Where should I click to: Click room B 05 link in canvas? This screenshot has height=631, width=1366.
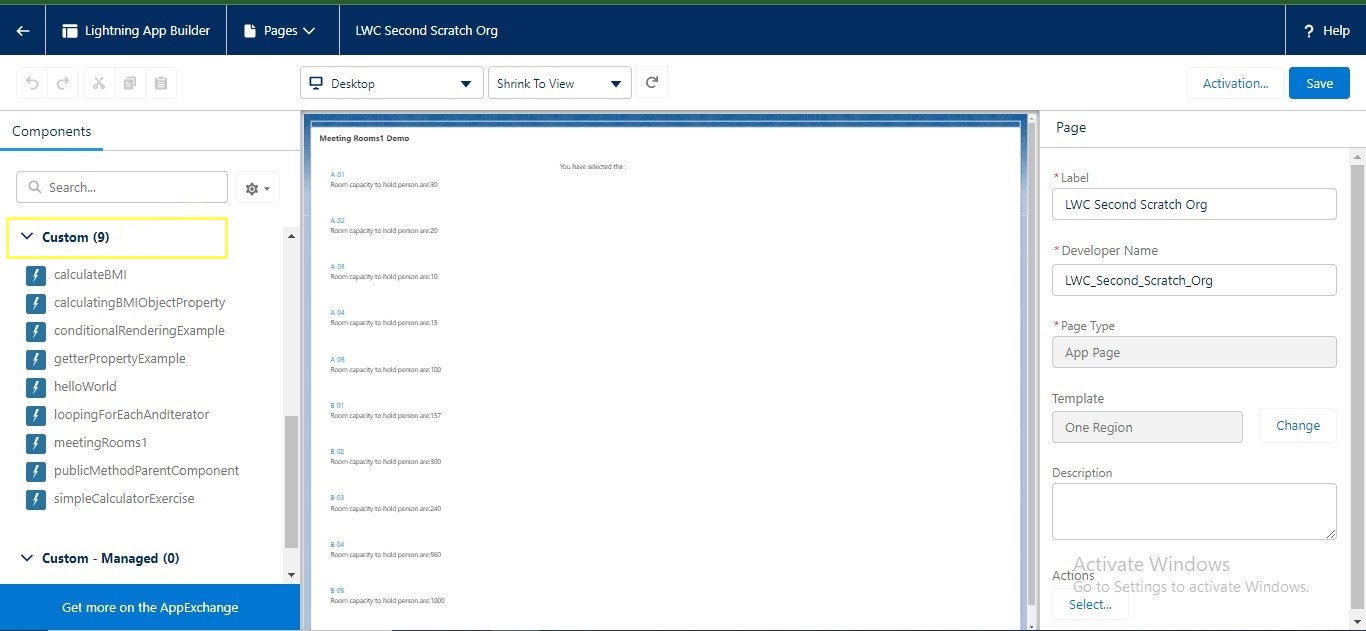(337, 591)
